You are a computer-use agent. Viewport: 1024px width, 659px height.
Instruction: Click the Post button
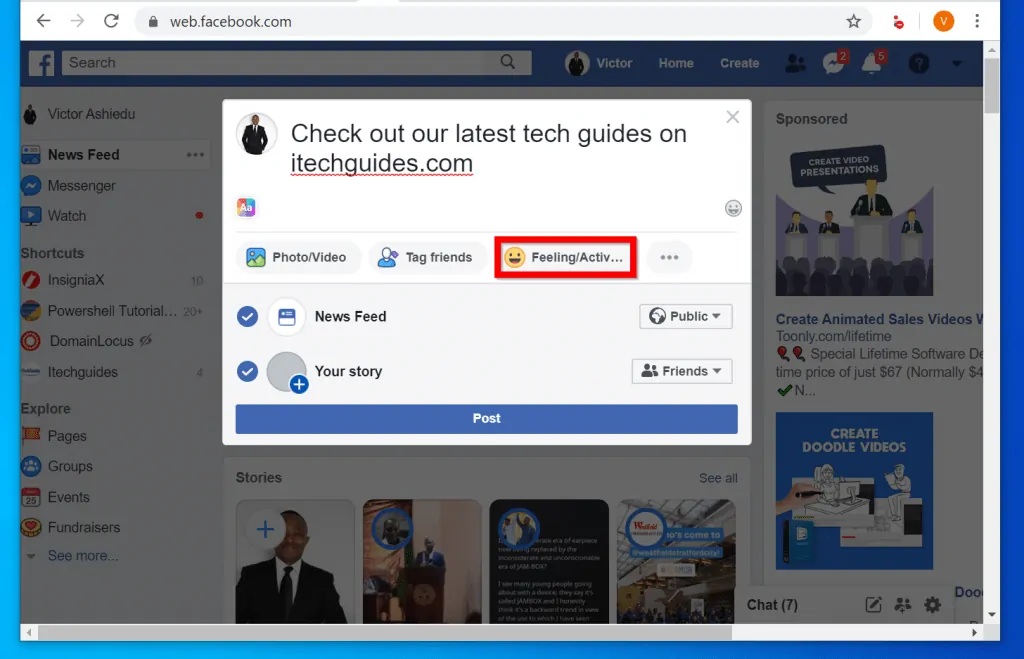(486, 418)
